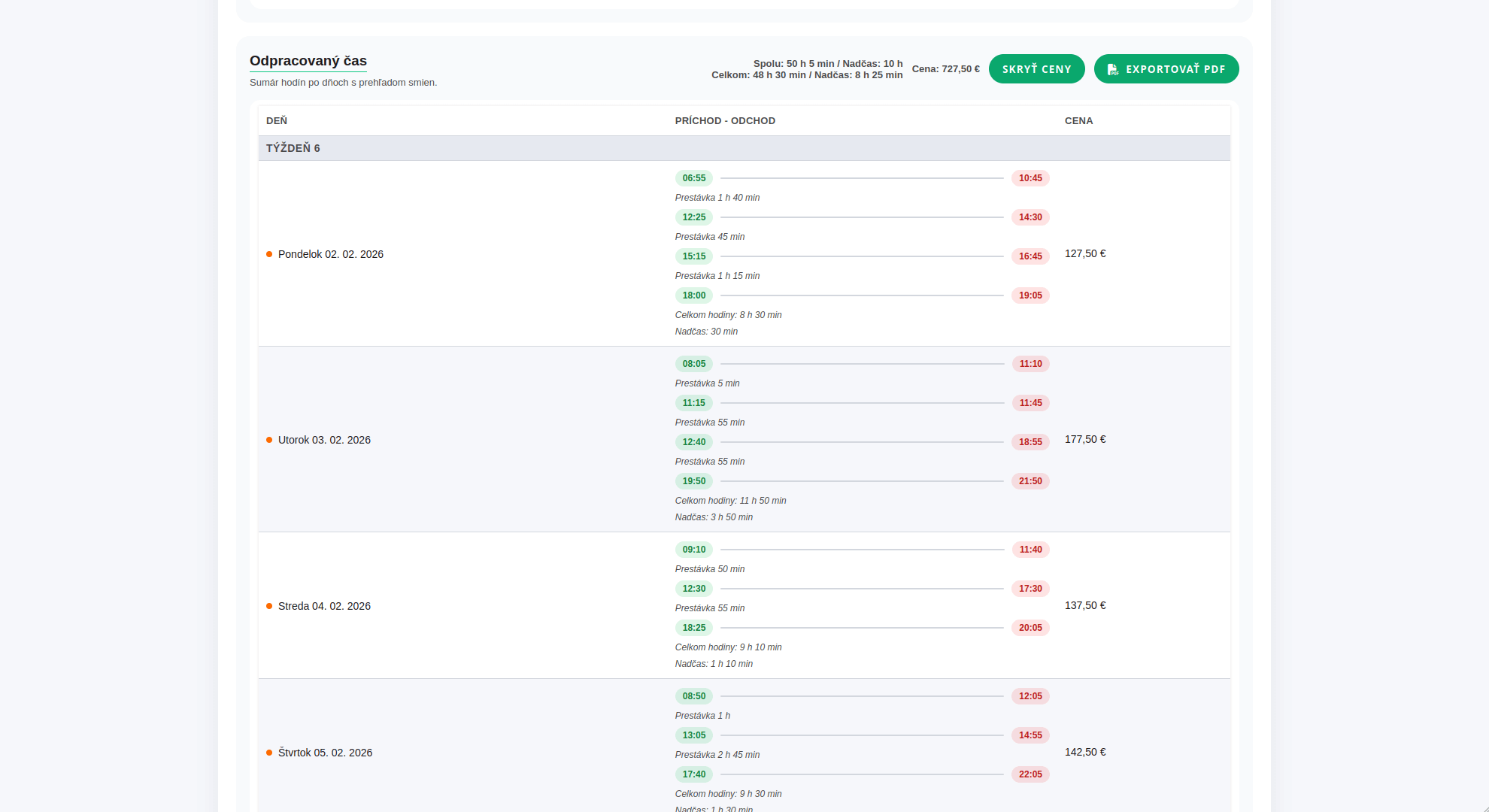Click orange dot beside Pondelok 02. 02. 2026
The image size is (1489, 812).
pos(269,254)
